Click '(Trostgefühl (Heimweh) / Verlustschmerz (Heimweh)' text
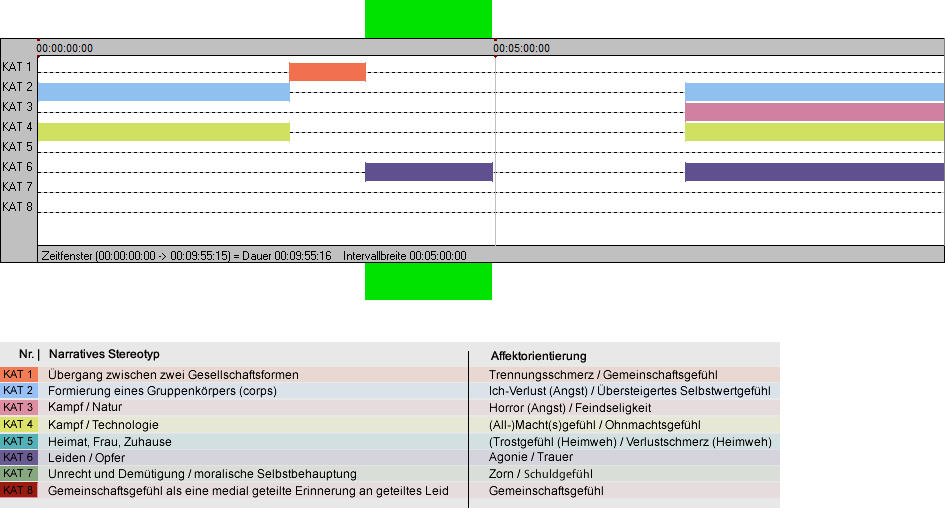Screen dimensions: 945x530 [x=630, y=441]
